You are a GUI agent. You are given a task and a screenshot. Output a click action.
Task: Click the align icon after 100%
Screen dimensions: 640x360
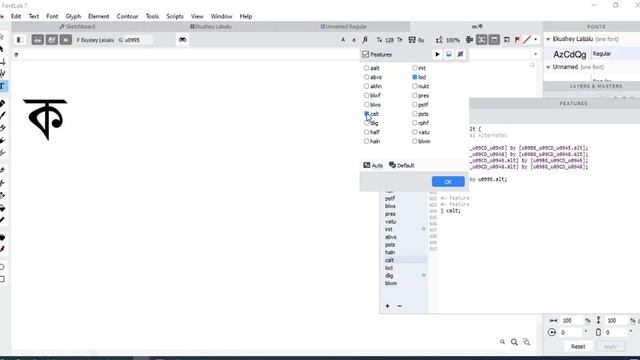469,40
